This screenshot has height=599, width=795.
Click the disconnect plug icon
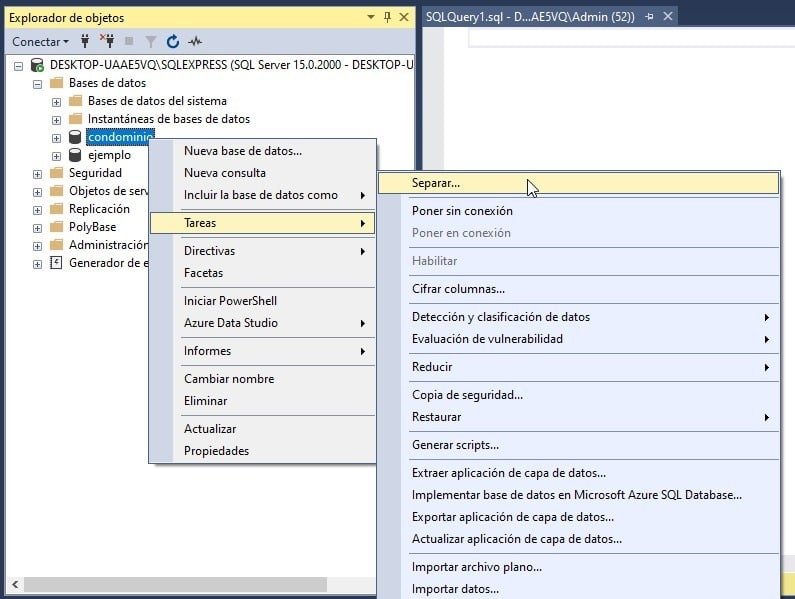[x=107, y=41]
